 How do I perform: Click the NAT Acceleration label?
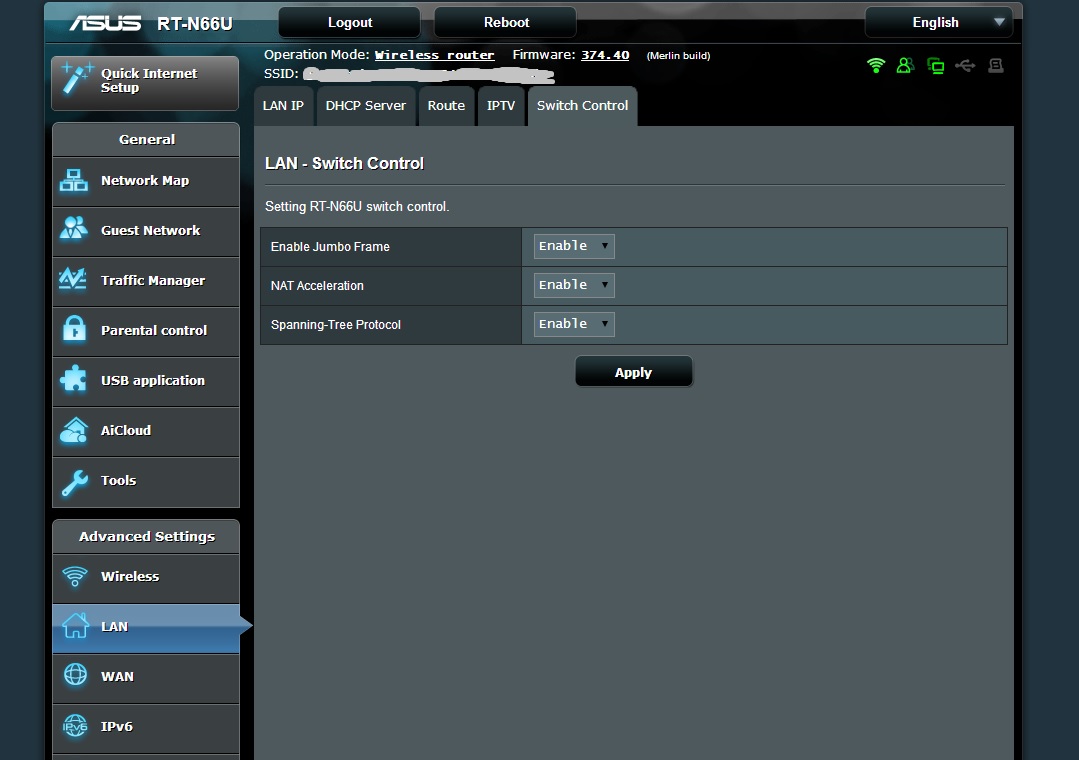(x=317, y=286)
